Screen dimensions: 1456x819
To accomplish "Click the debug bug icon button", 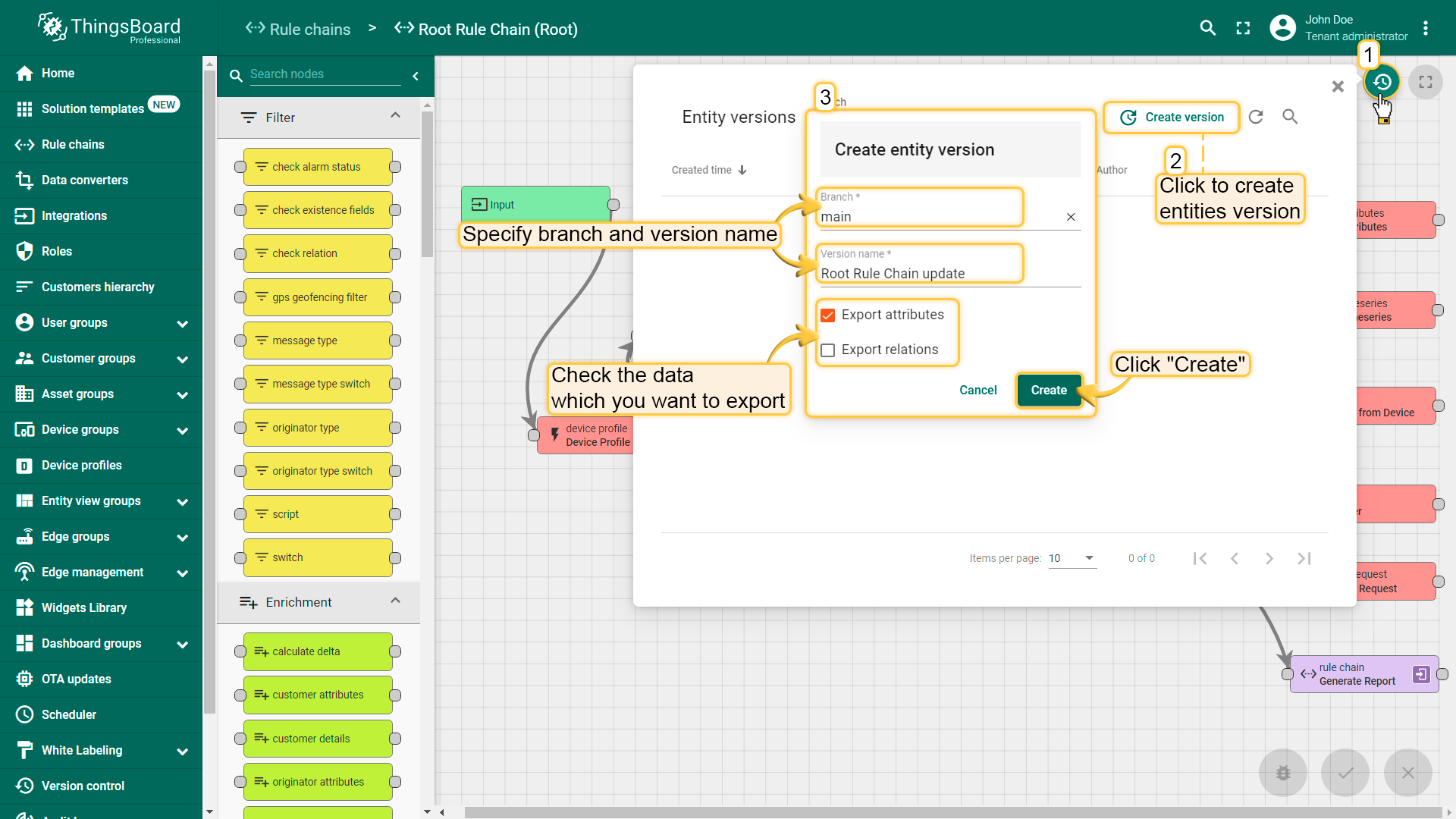I will pos(1283,773).
